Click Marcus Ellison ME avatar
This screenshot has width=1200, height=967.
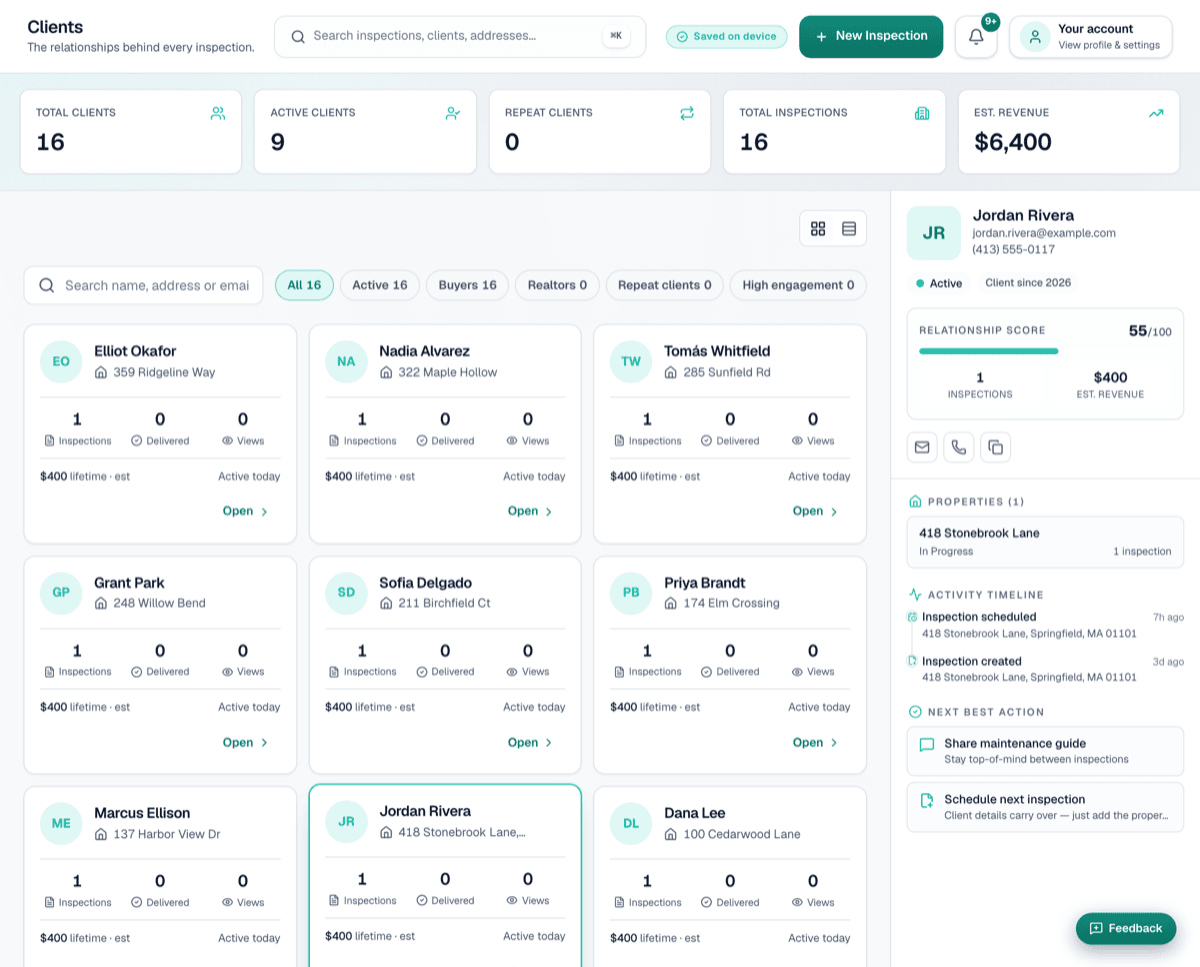click(x=61, y=823)
